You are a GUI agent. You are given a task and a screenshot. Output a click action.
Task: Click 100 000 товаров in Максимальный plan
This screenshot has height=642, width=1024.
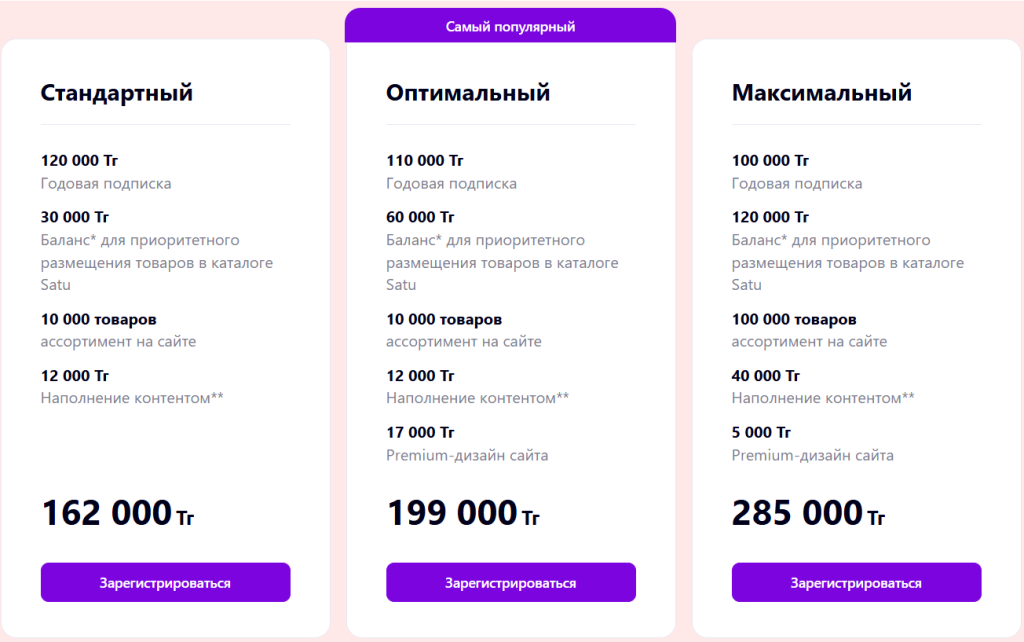click(x=793, y=319)
